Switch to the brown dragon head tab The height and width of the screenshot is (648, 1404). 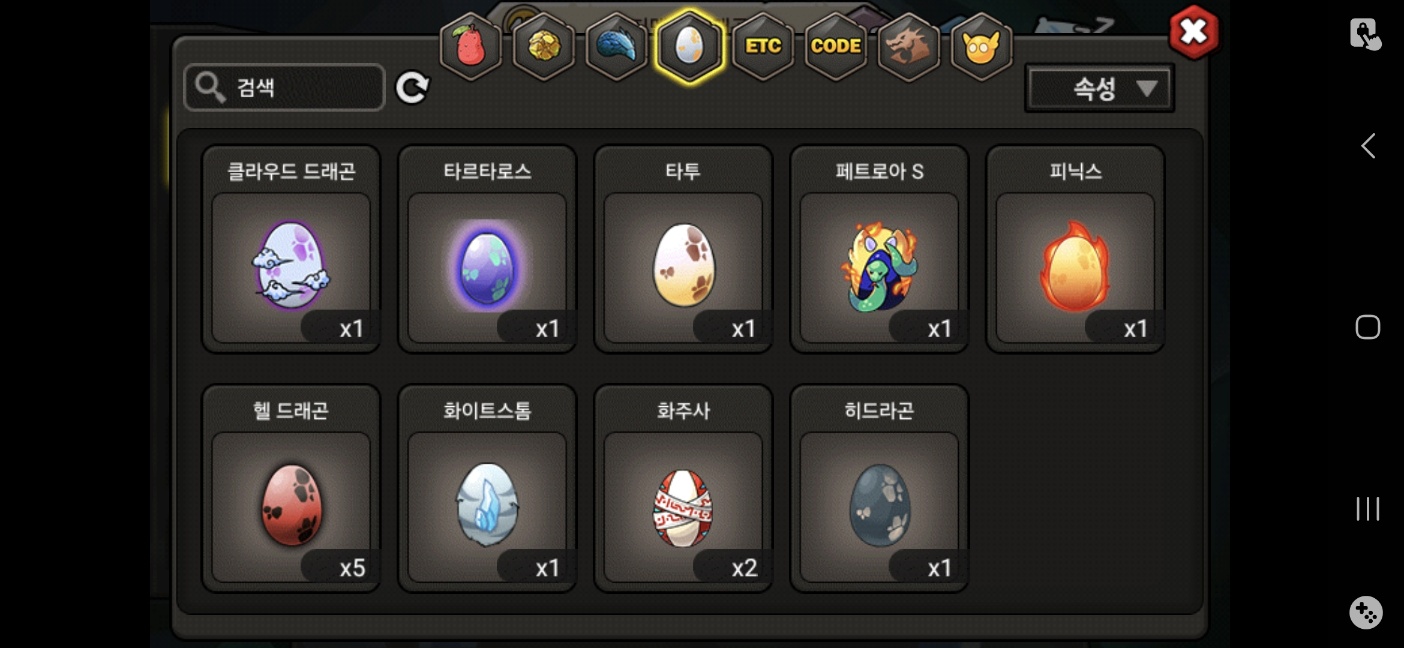coord(909,46)
